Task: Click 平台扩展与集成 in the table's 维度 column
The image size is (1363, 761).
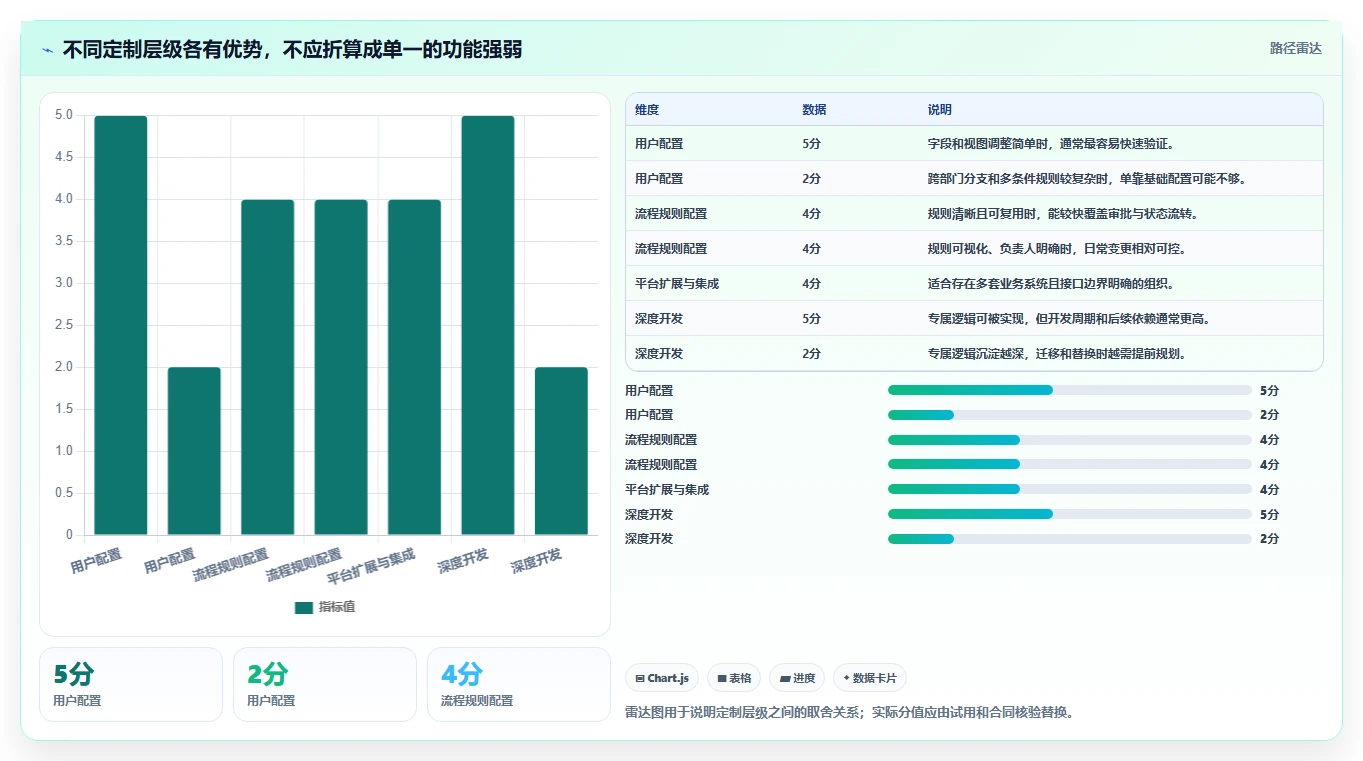Action: pyautogui.click(x=677, y=284)
